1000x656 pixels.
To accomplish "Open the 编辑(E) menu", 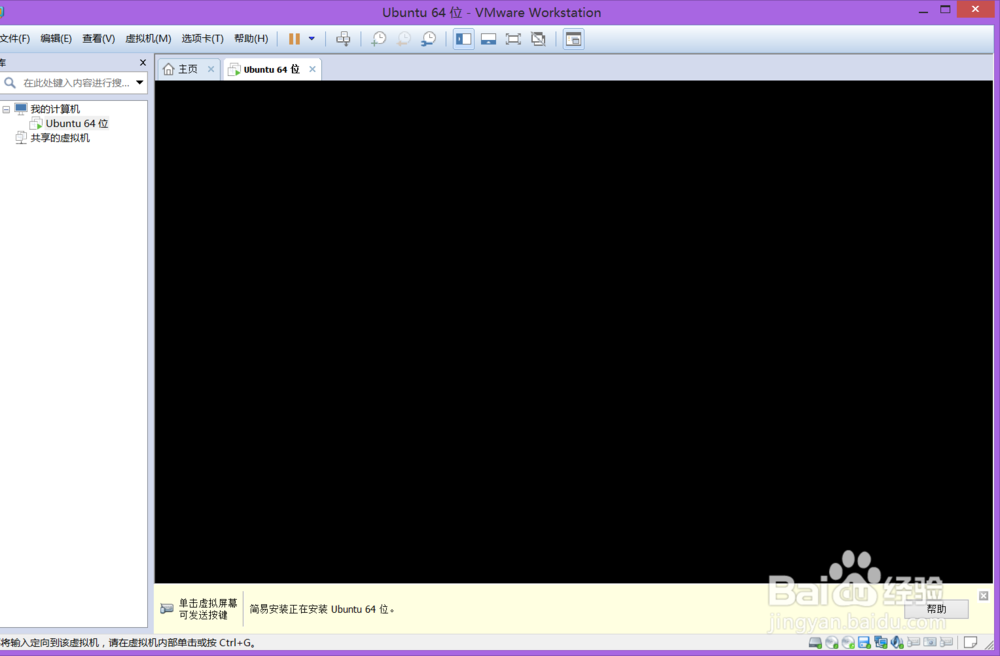I will click(x=56, y=39).
